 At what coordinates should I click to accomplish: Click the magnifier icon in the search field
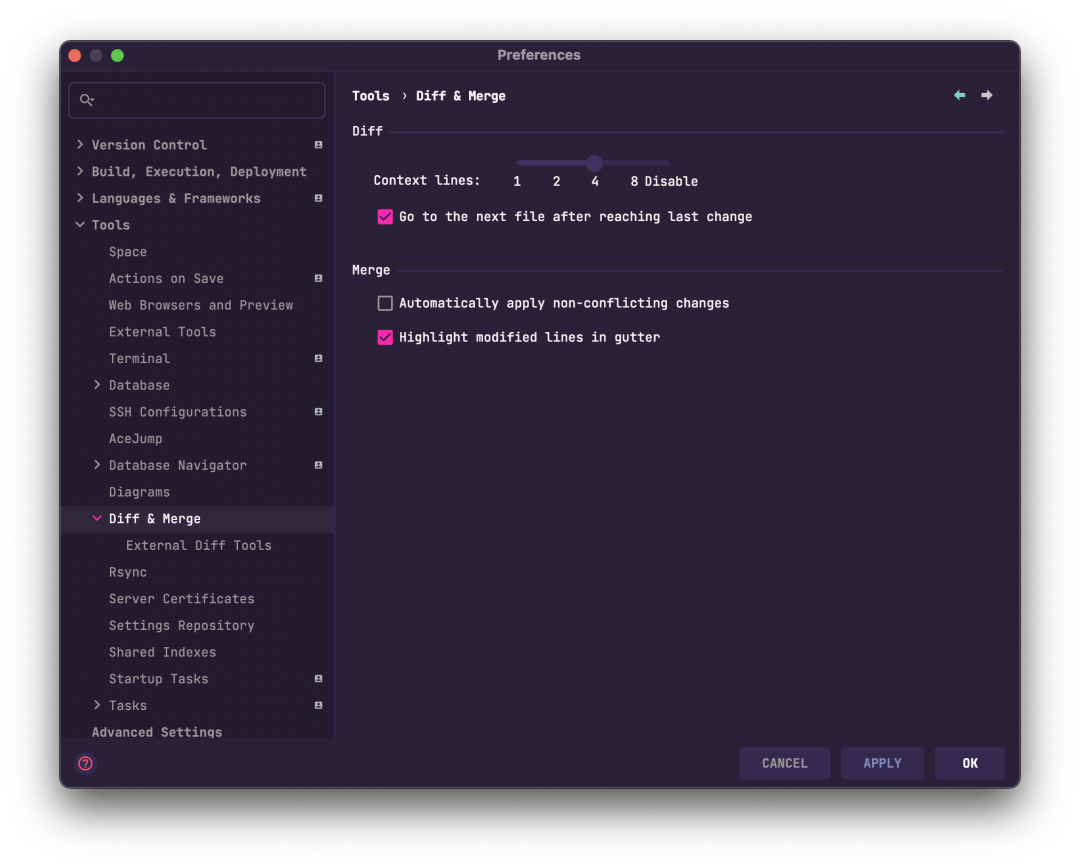coord(87,100)
